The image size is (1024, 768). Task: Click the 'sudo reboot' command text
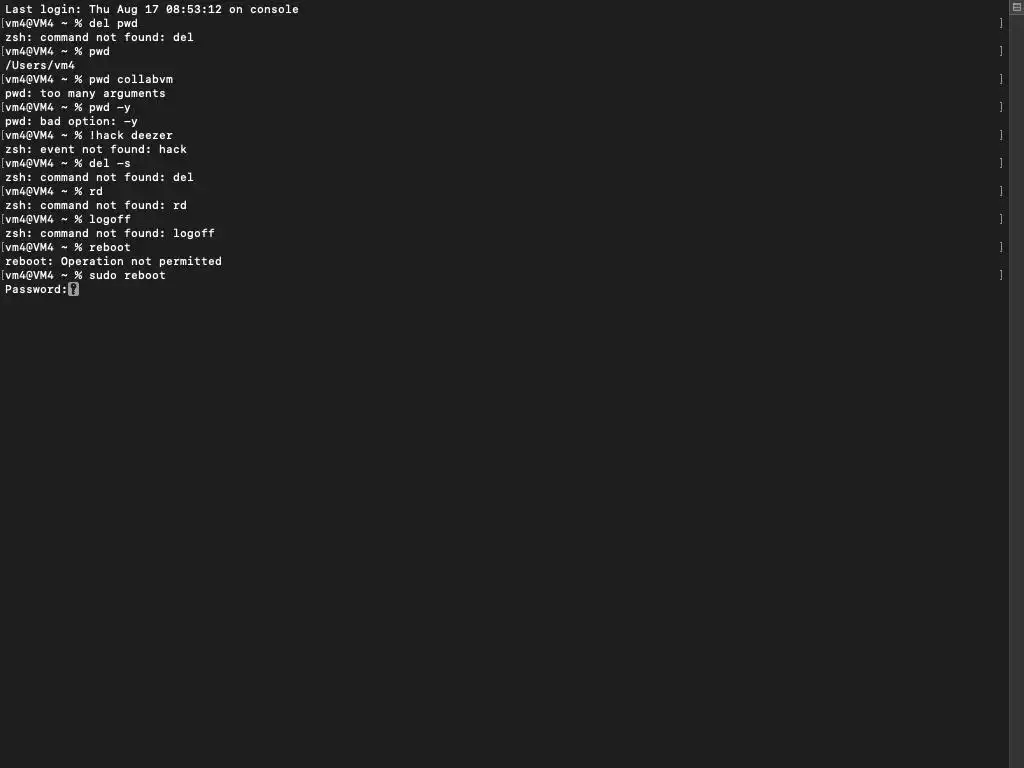[x=127, y=275]
